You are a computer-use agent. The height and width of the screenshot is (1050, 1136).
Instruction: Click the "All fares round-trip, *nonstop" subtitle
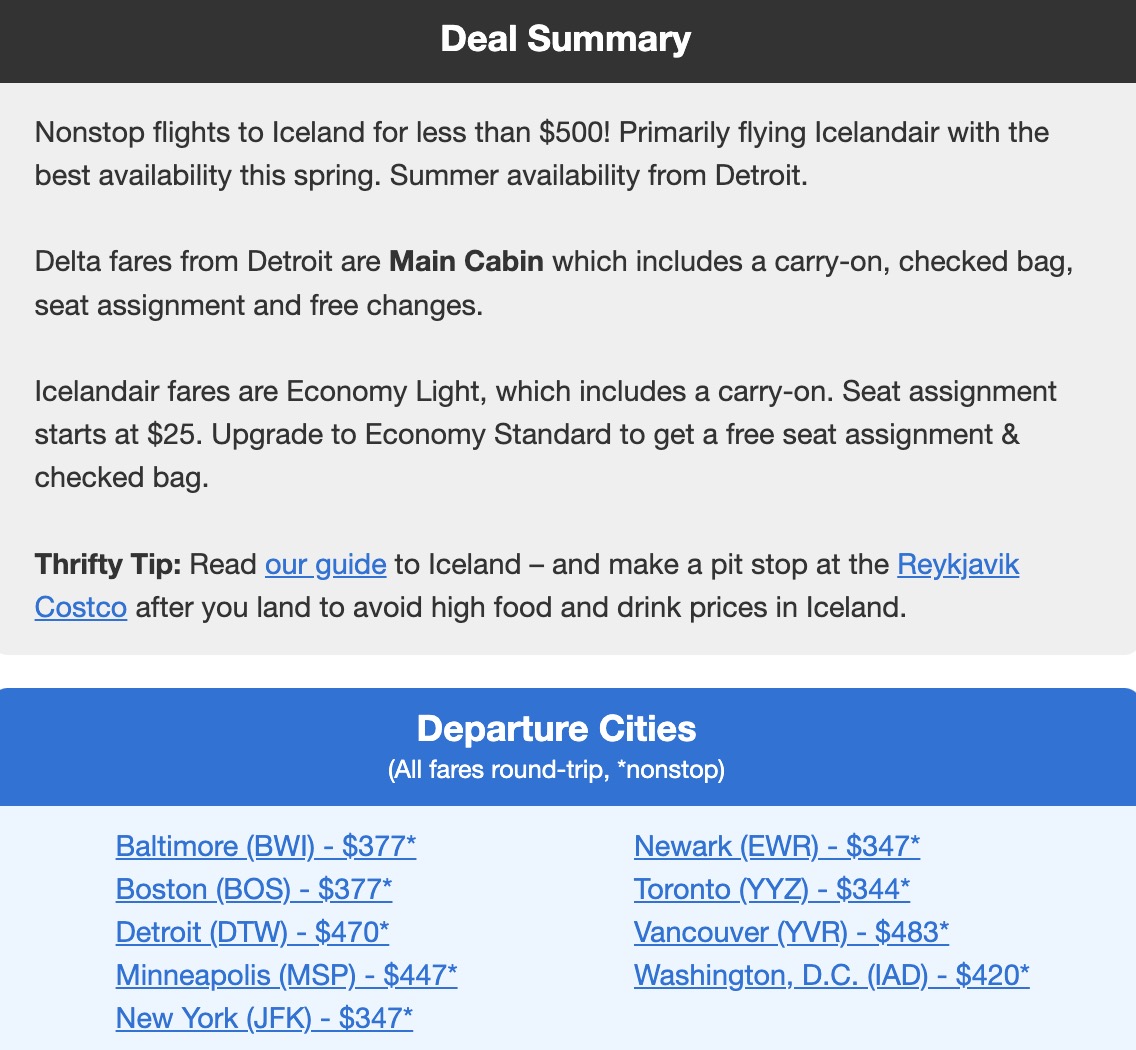coord(556,771)
